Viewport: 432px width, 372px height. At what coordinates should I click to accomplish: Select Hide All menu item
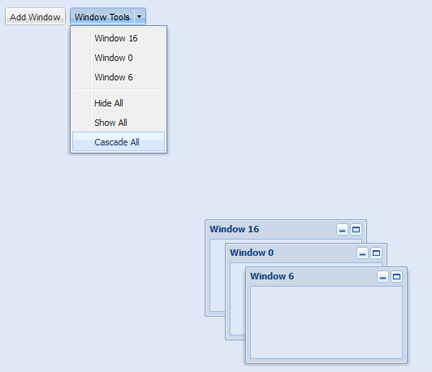click(x=118, y=103)
